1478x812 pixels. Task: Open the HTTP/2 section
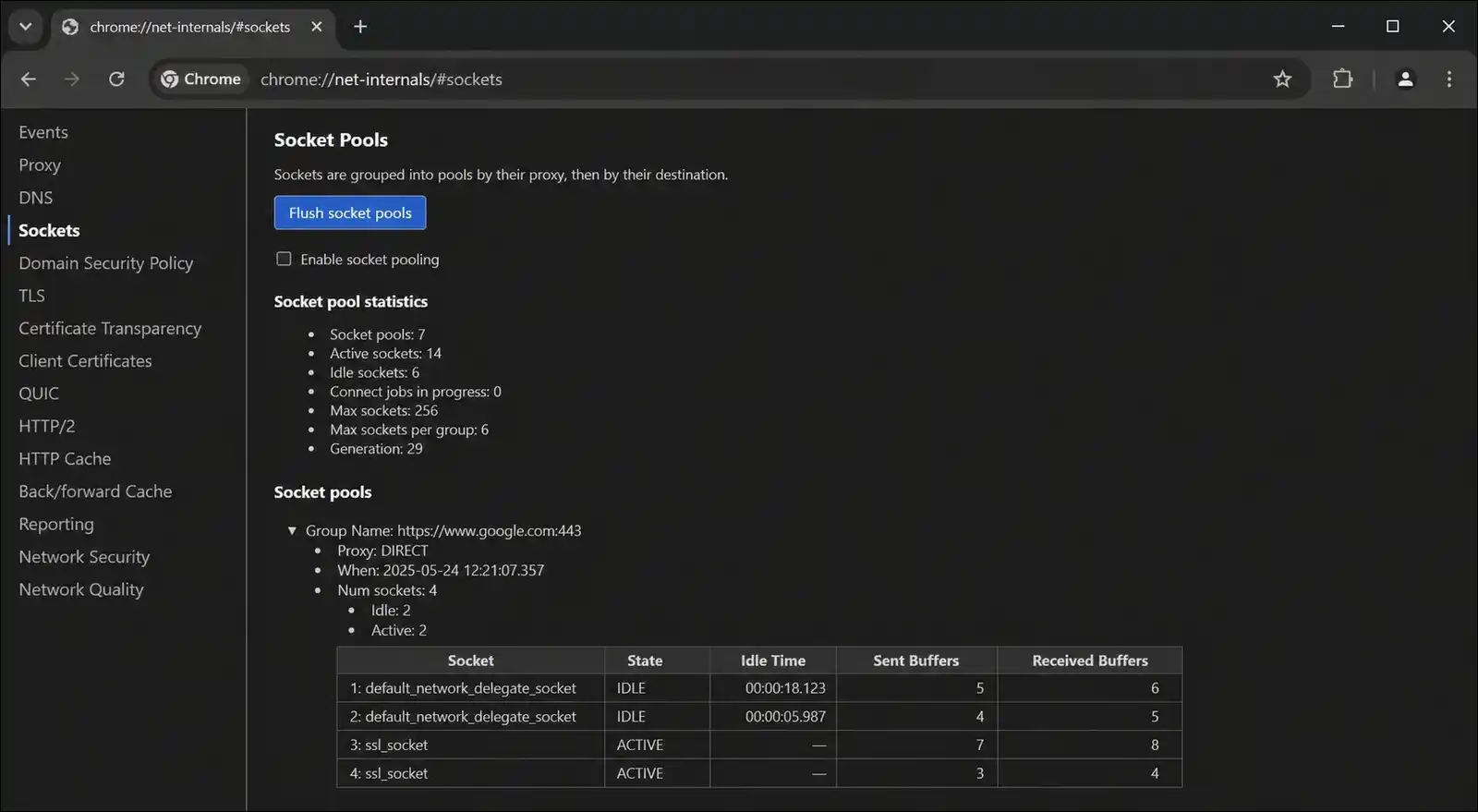47,426
